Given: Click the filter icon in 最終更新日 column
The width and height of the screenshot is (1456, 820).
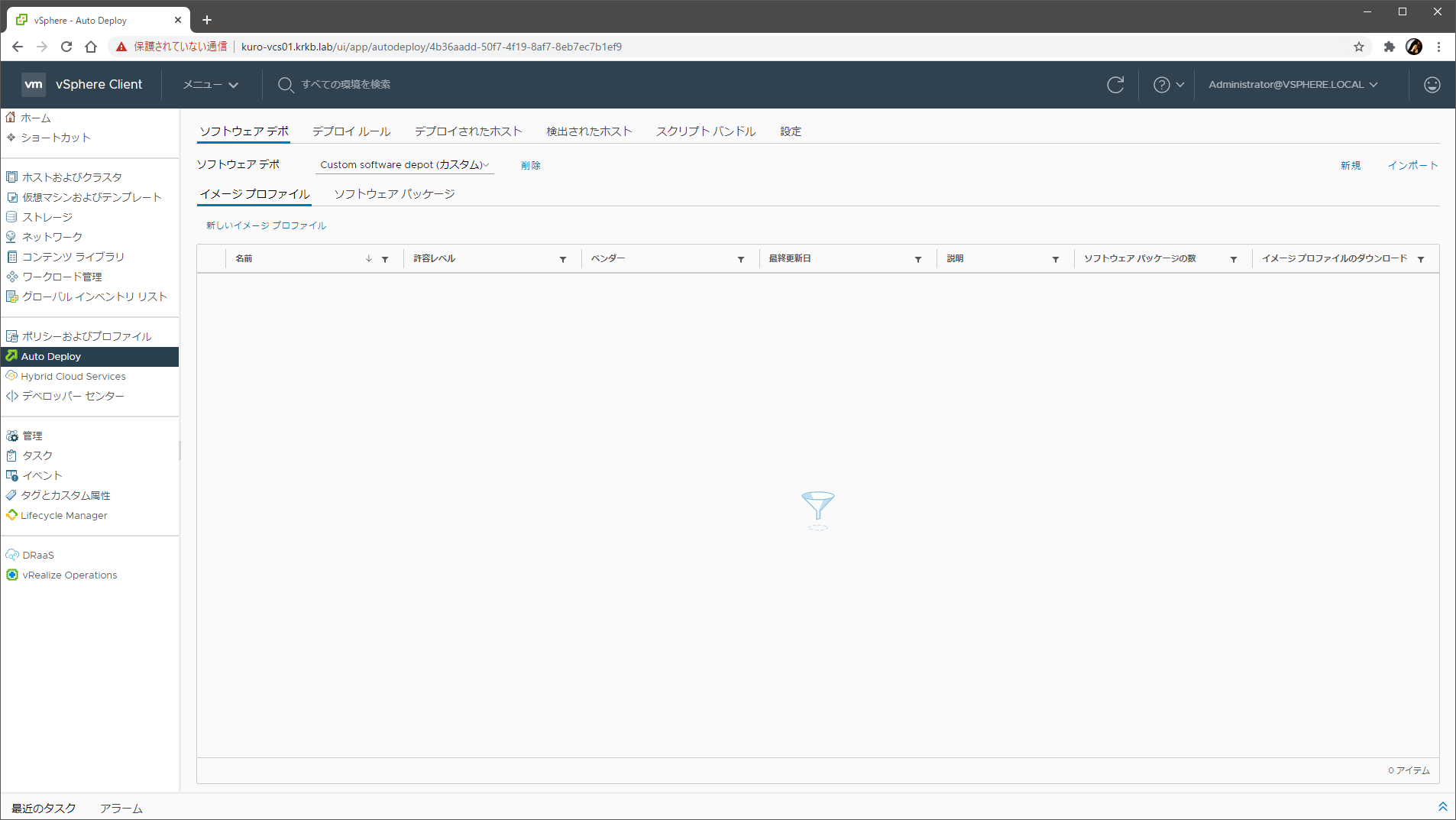Looking at the screenshot, I should click(x=917, y=259).
